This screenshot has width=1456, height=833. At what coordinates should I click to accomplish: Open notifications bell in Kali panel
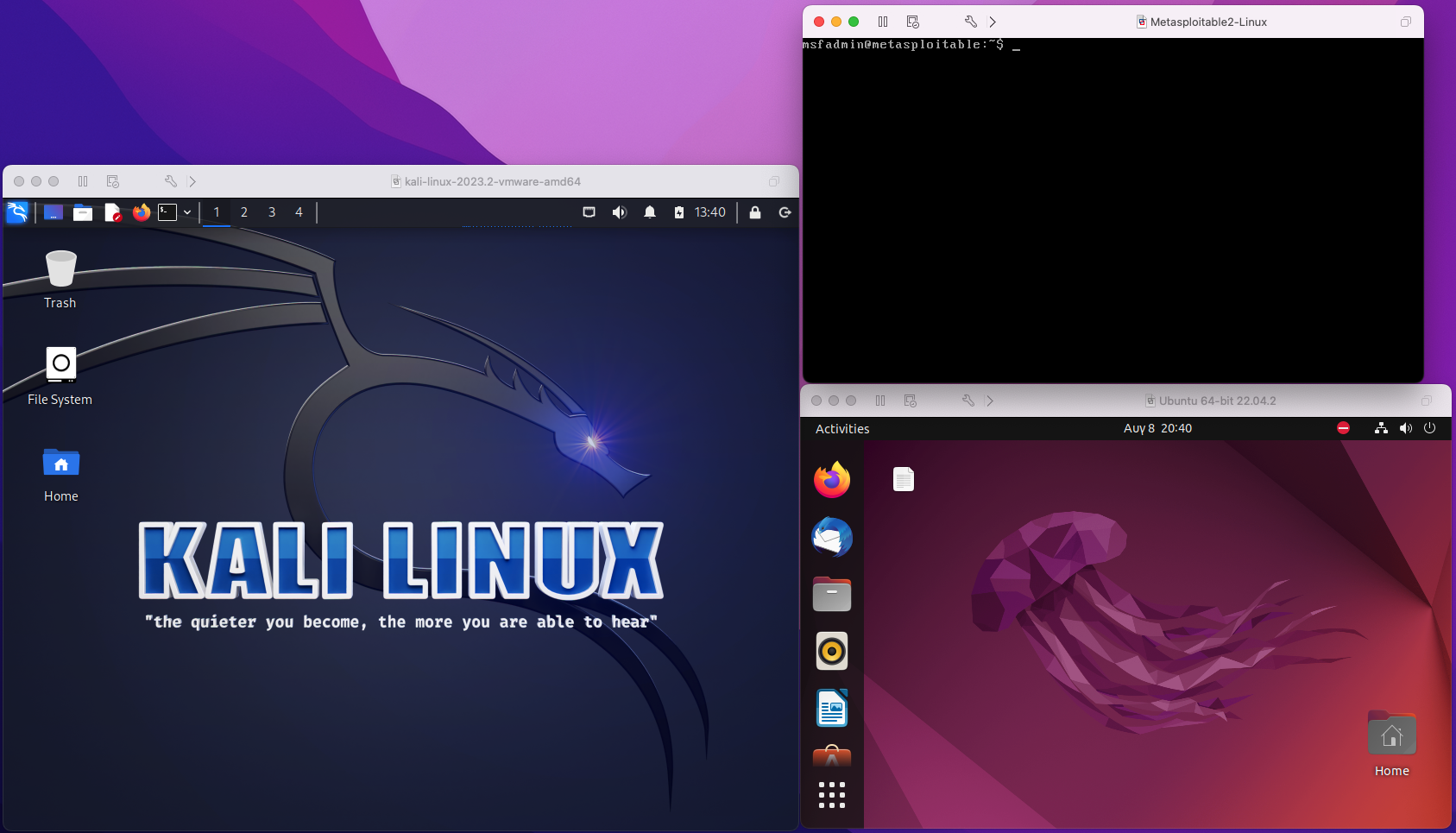coord(650,212)
